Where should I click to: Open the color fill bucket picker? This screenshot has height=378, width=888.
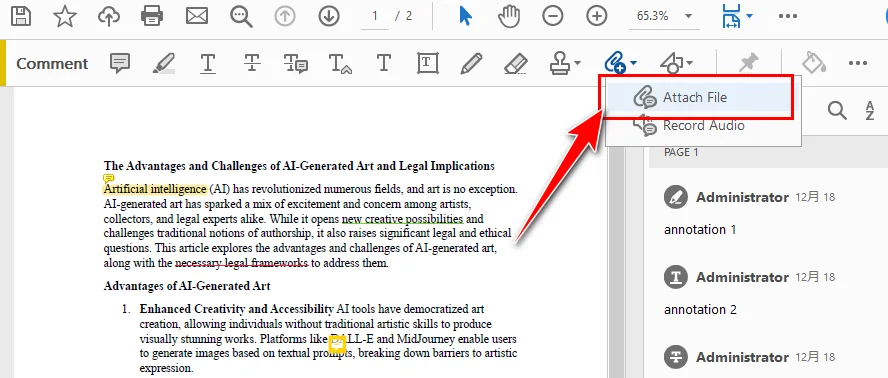(813, 62)
